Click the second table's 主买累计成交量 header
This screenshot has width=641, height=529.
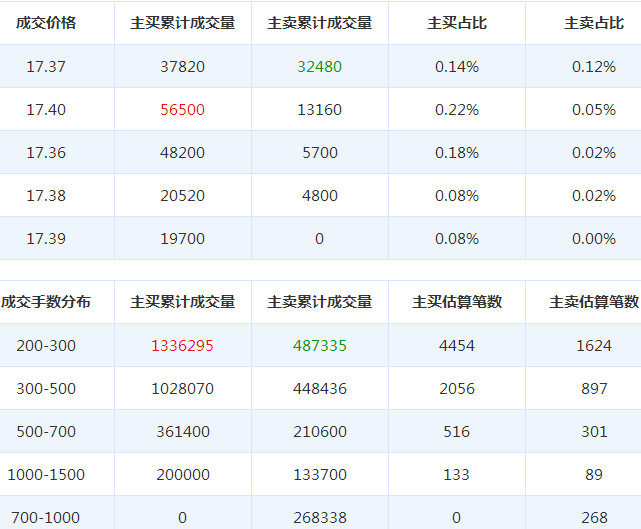click(183, 302)
